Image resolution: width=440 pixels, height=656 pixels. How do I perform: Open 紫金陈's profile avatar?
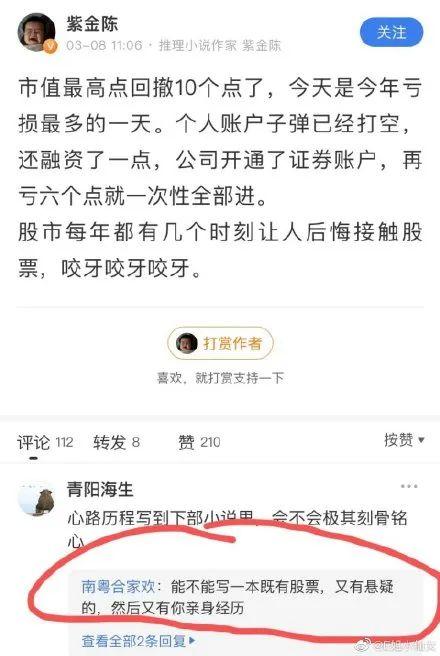[x=36, y=32]
